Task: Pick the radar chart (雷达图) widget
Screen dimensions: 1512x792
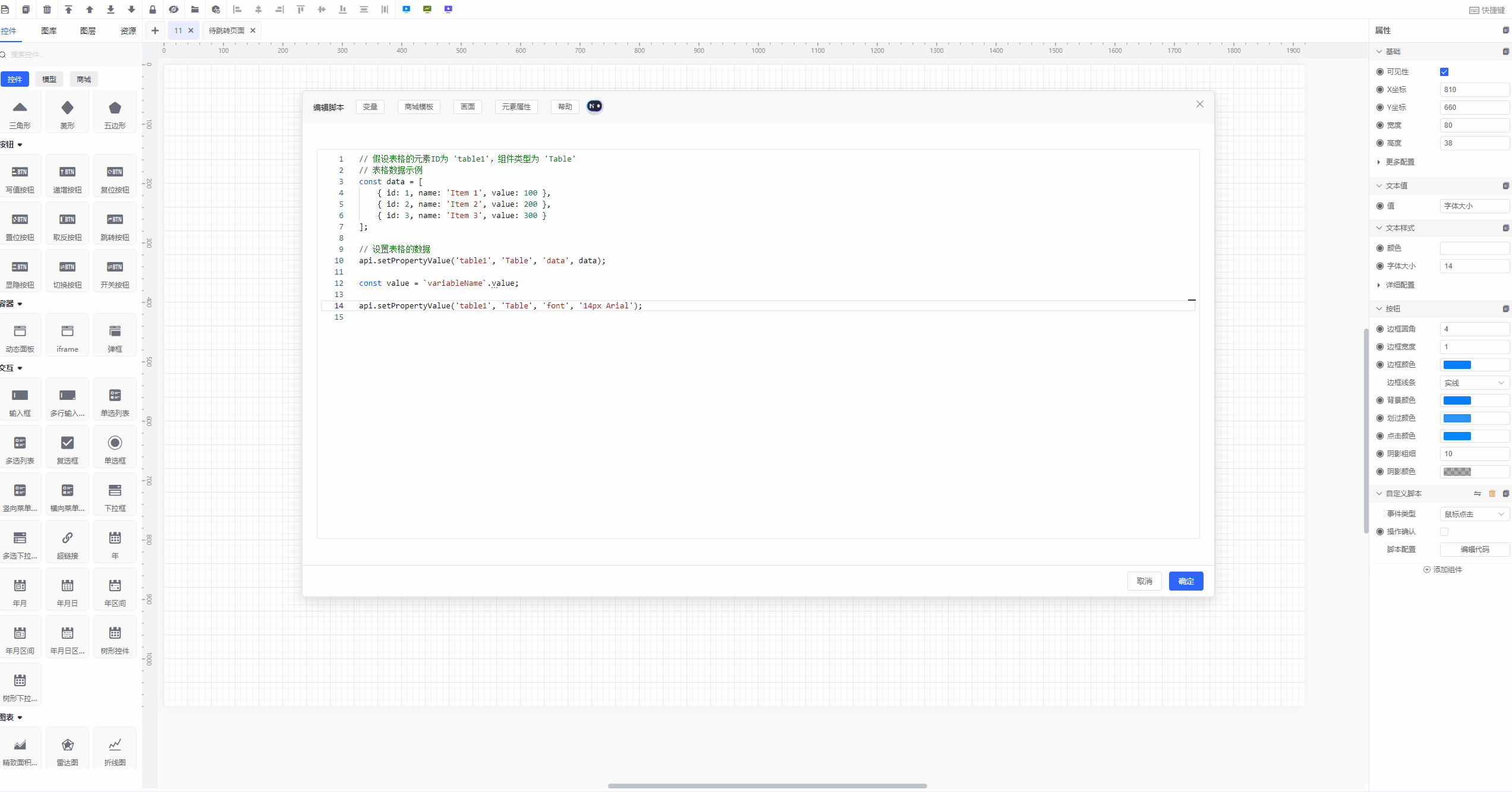Action: pos(67,749)
